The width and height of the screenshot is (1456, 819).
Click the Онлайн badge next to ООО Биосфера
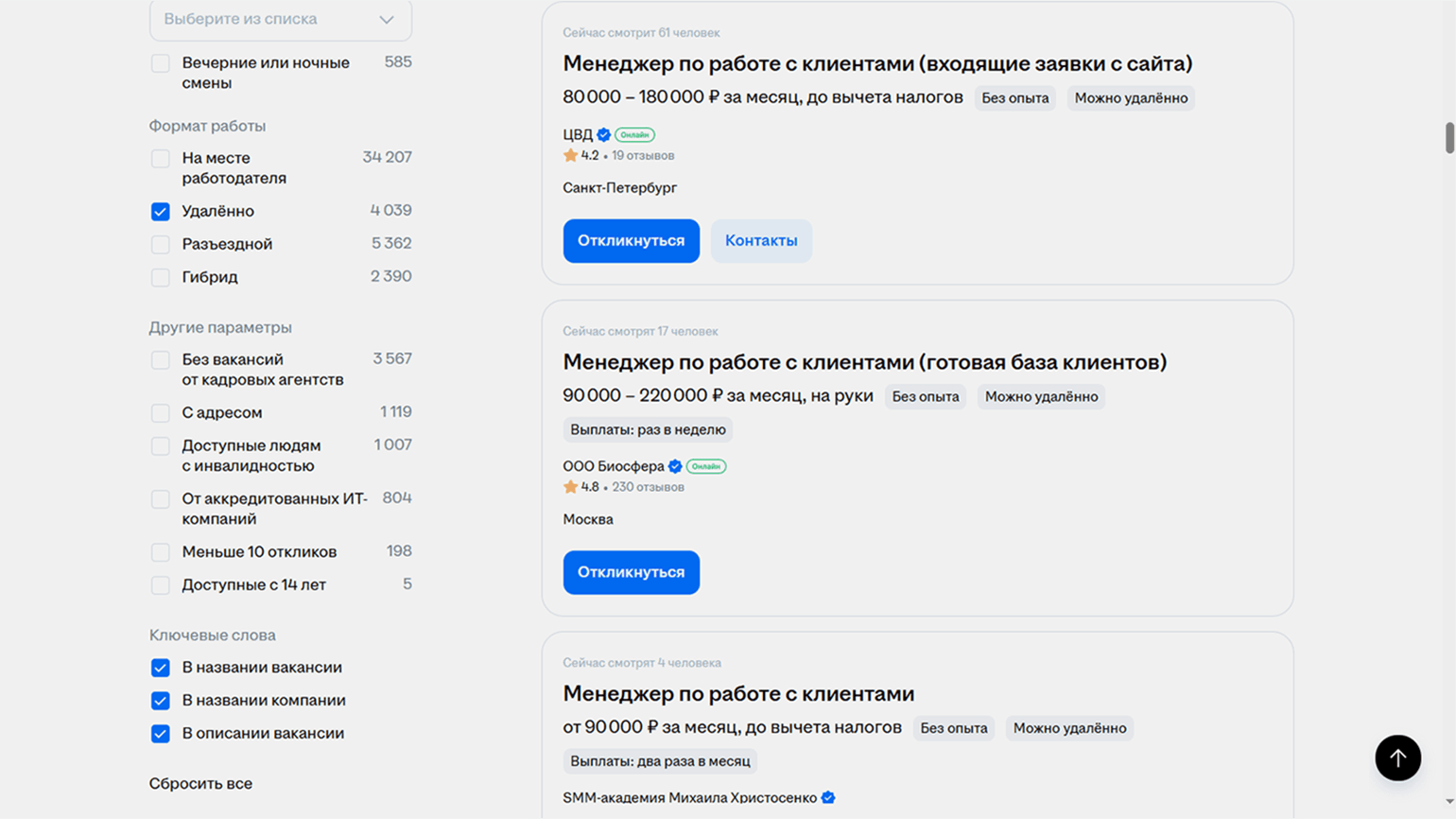(x=706, y=466)
